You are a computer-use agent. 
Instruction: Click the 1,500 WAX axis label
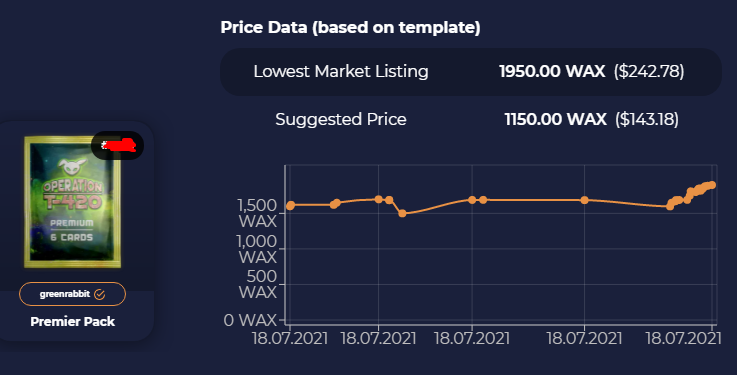257,213
